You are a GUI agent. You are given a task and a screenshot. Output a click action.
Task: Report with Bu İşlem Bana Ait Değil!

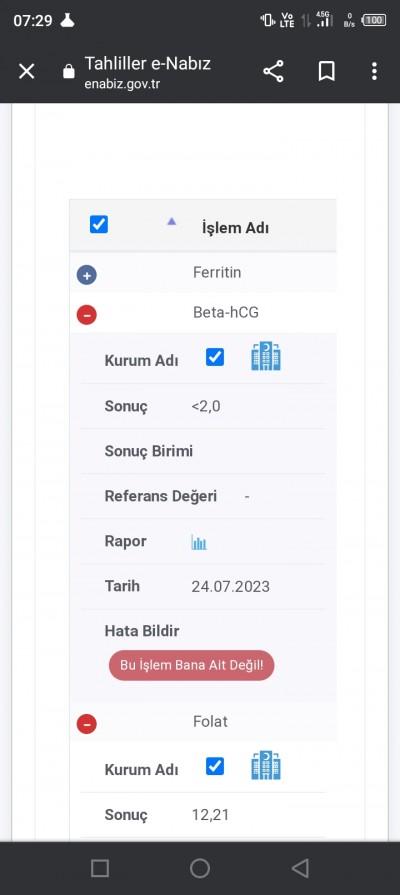[192, 666]
